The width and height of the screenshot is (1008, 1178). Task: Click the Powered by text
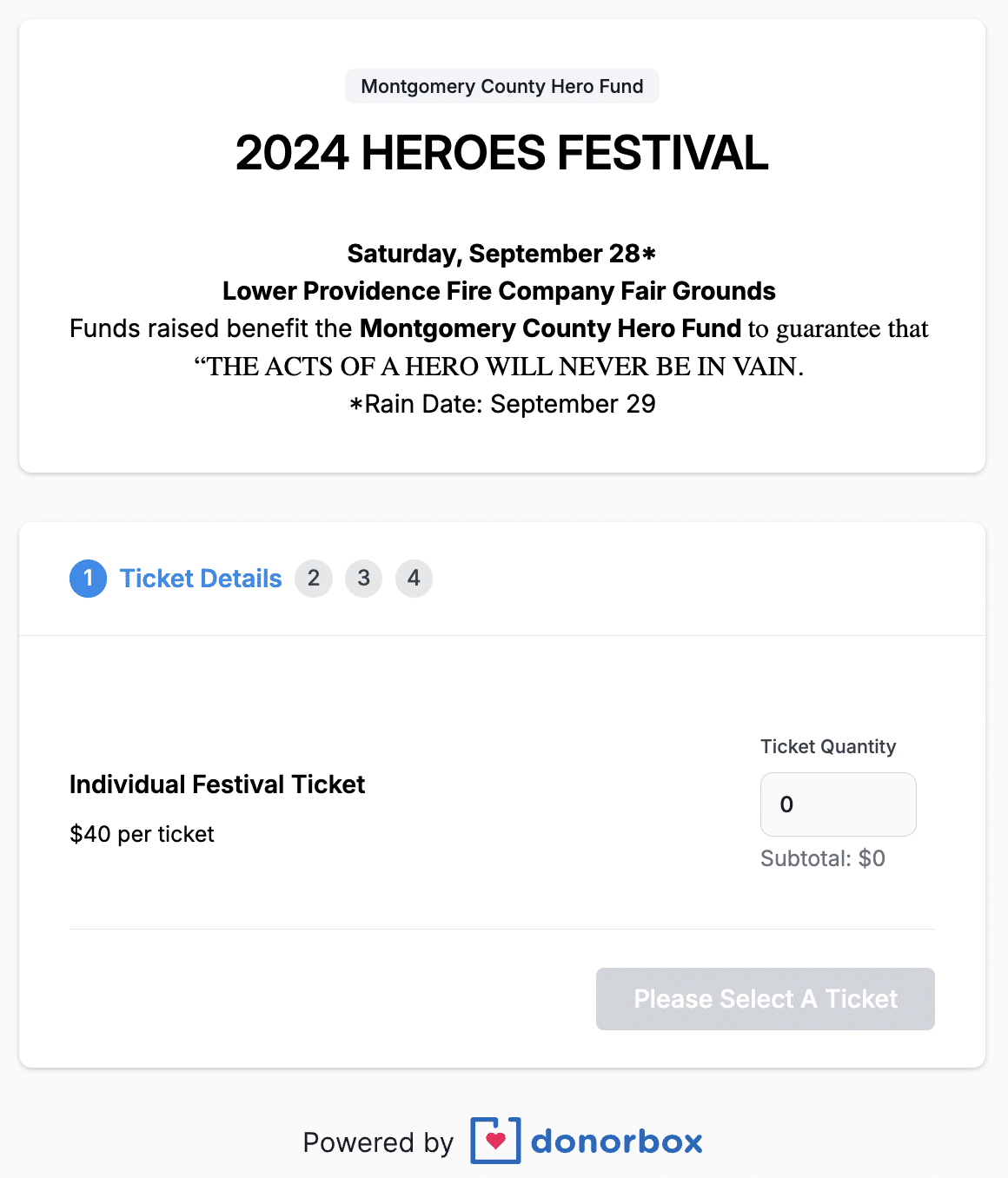point(378,1142)
